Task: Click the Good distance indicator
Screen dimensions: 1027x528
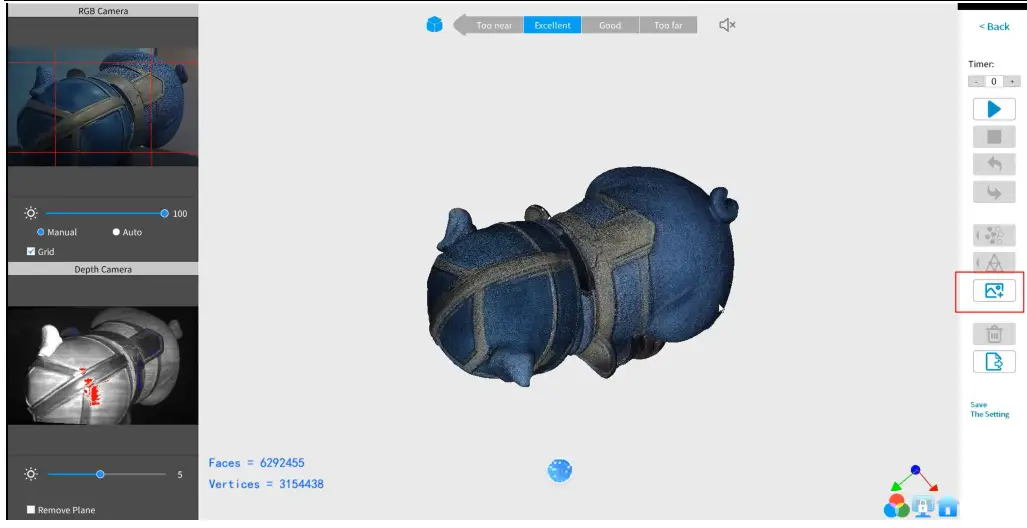Action: [x=610, y=26]
